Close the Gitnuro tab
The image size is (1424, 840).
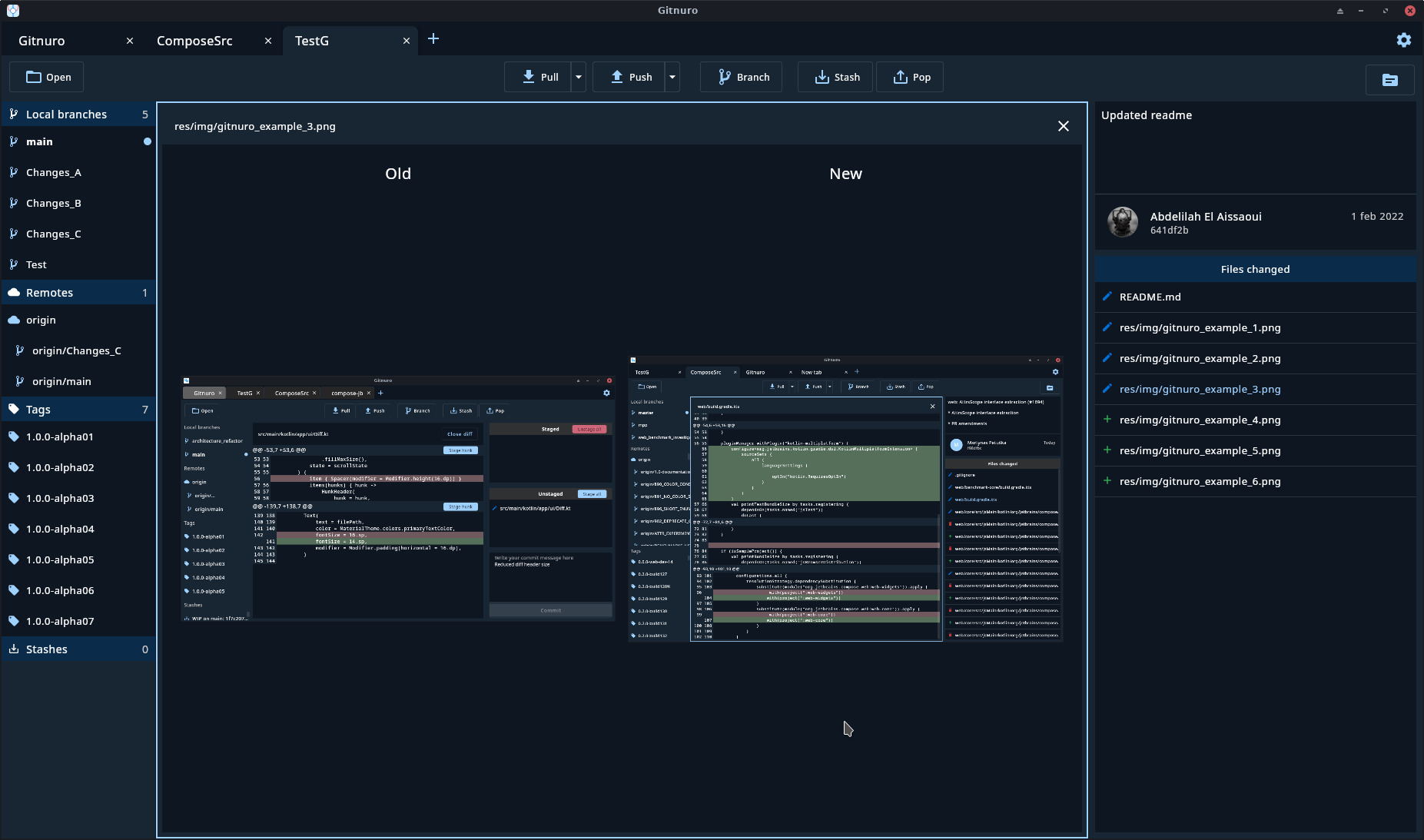pyautogui.click(x=130, y=41)
